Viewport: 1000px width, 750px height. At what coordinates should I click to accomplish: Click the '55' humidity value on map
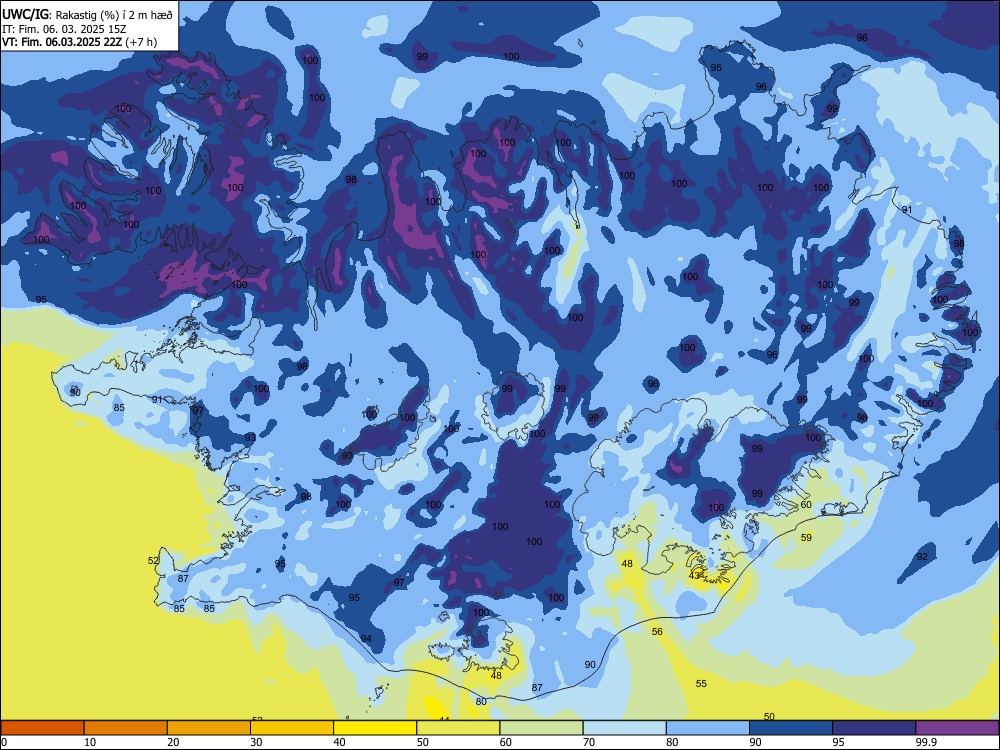coord(701,683)
